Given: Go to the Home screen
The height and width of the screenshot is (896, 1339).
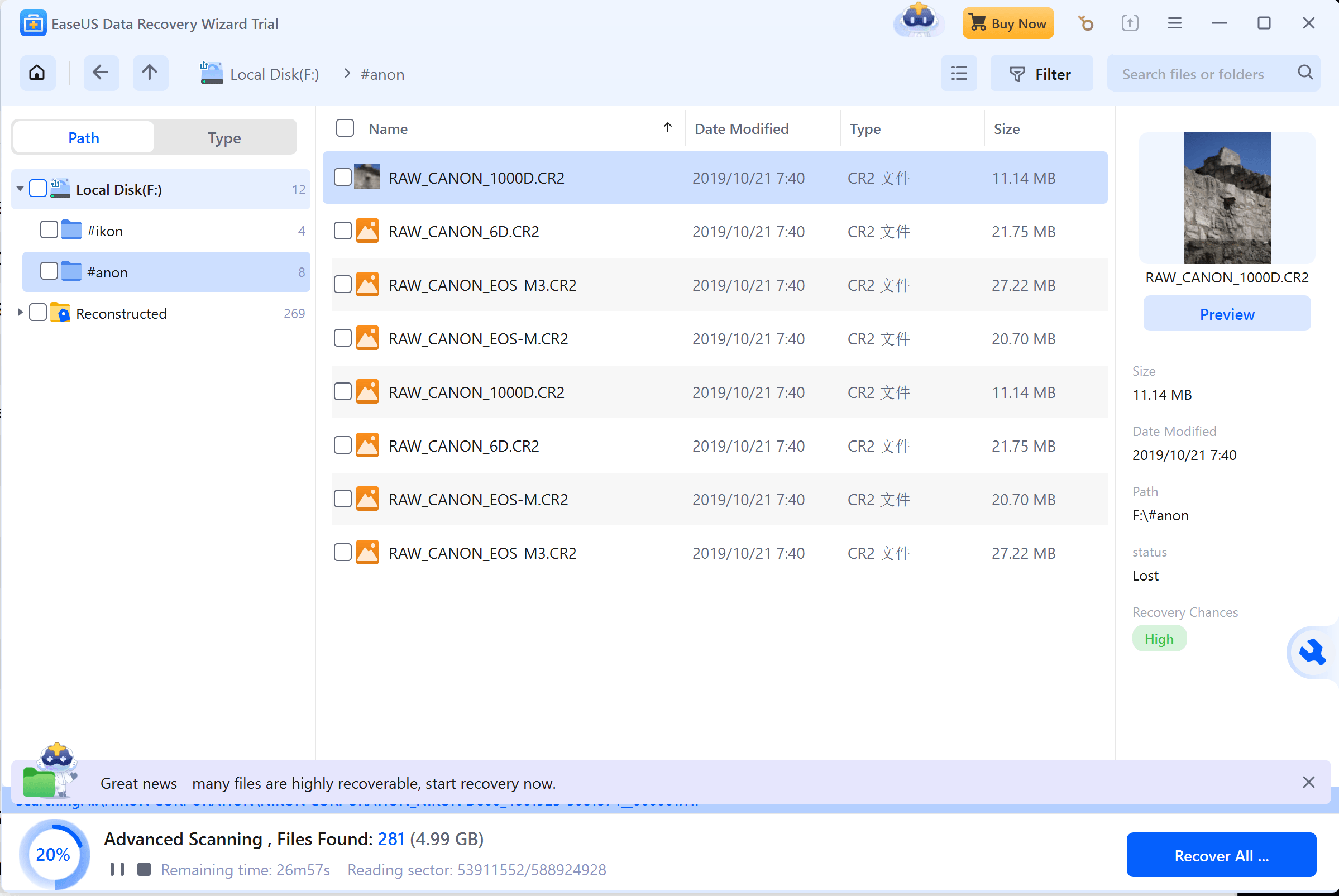Looking at the screenshot, I should 37,73.
